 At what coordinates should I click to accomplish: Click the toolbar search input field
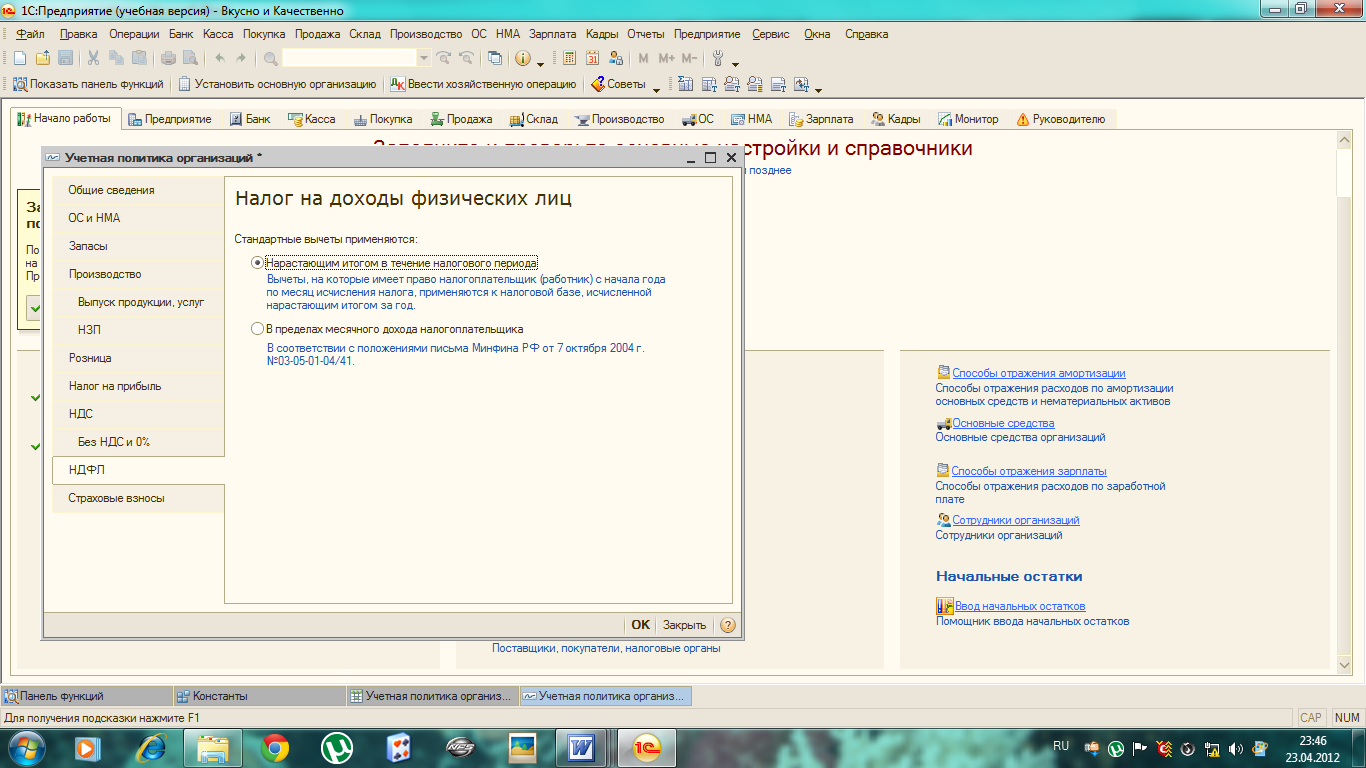(349, 59)
